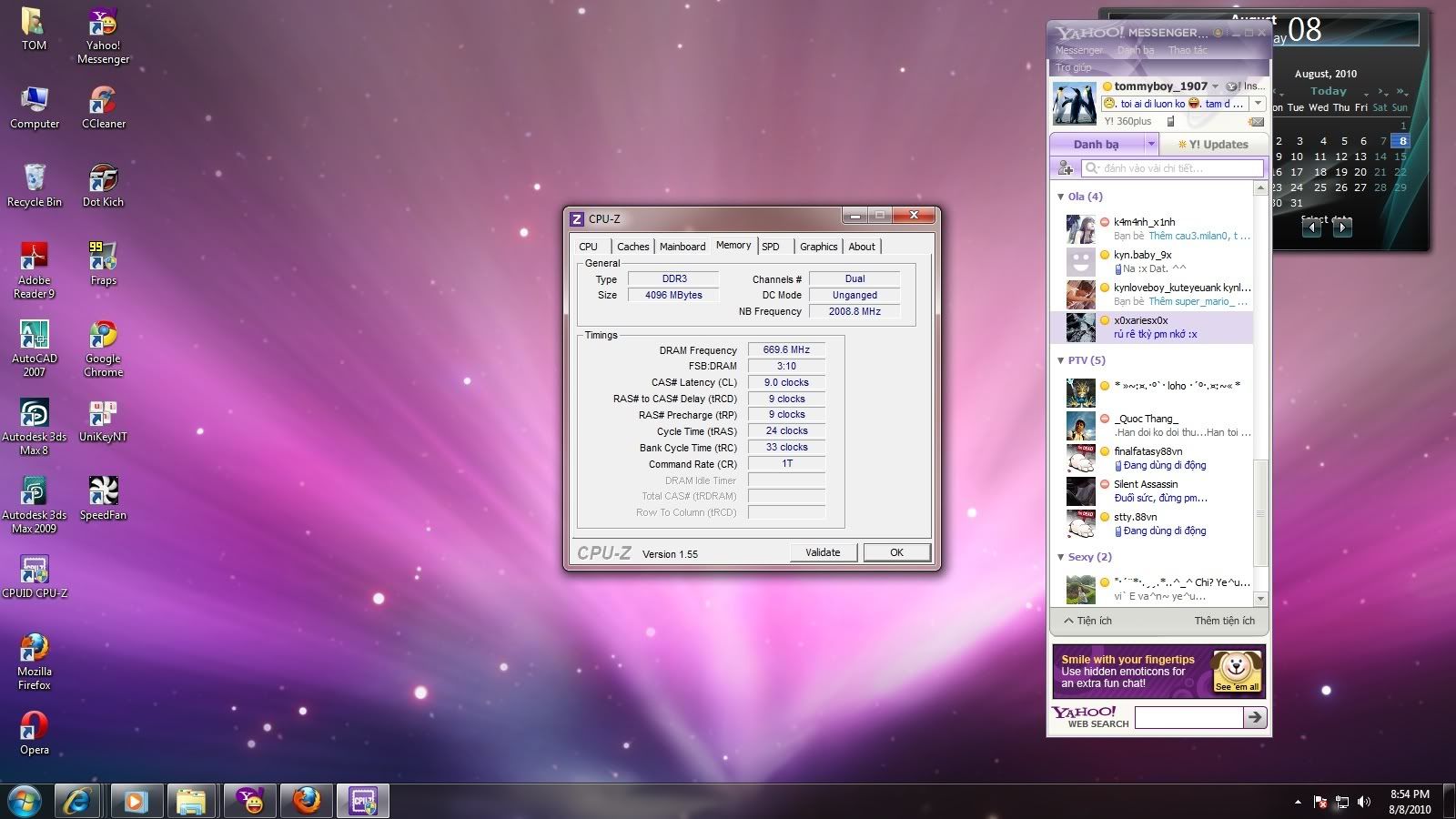Screen dimensions: 1456x819
Task: Select contact Silent Assassin
Action: click(1153, 491)
